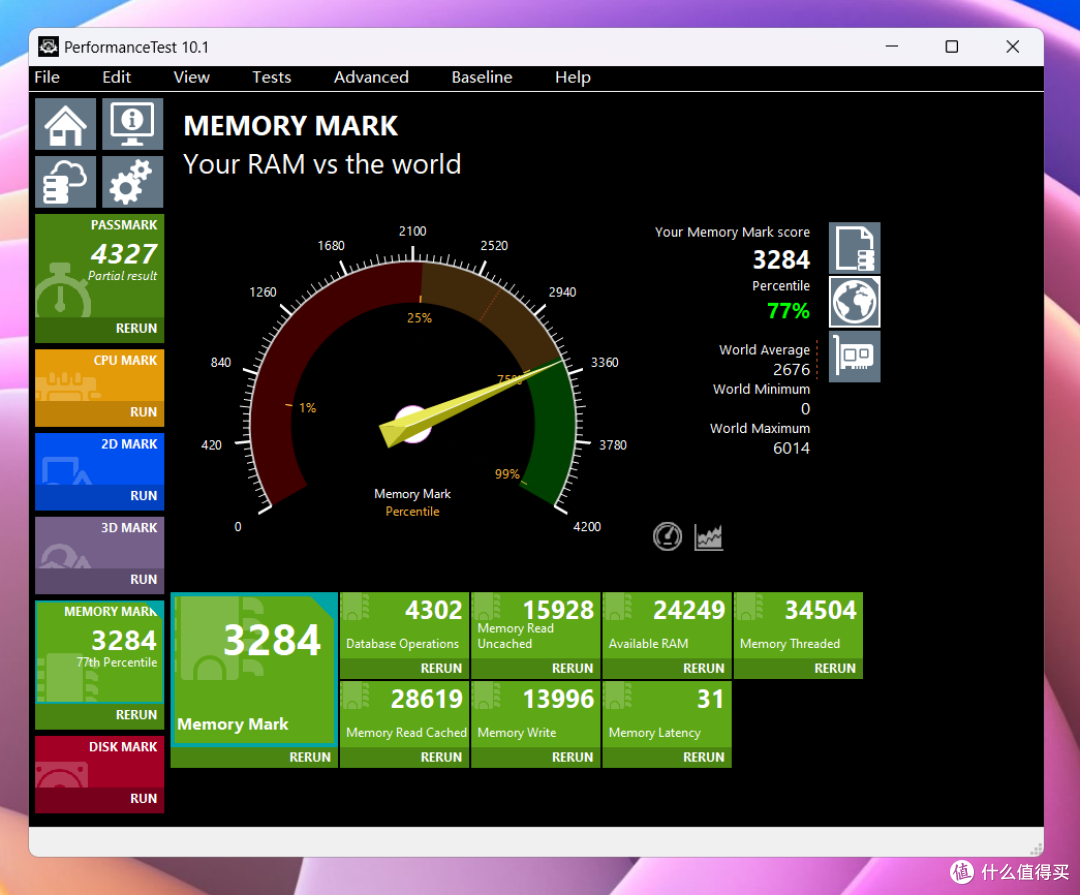Rerun the Memory Read Uncached test

572,668
